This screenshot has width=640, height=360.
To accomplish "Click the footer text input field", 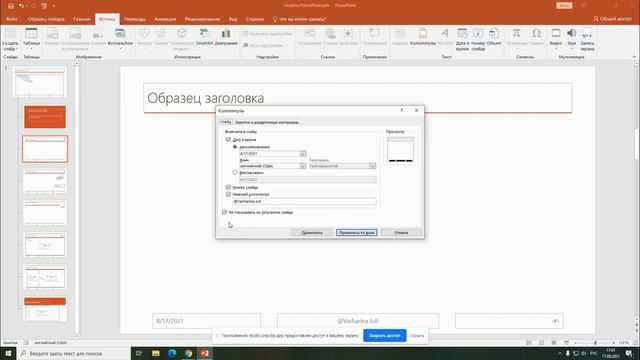I will coord(304,201).
